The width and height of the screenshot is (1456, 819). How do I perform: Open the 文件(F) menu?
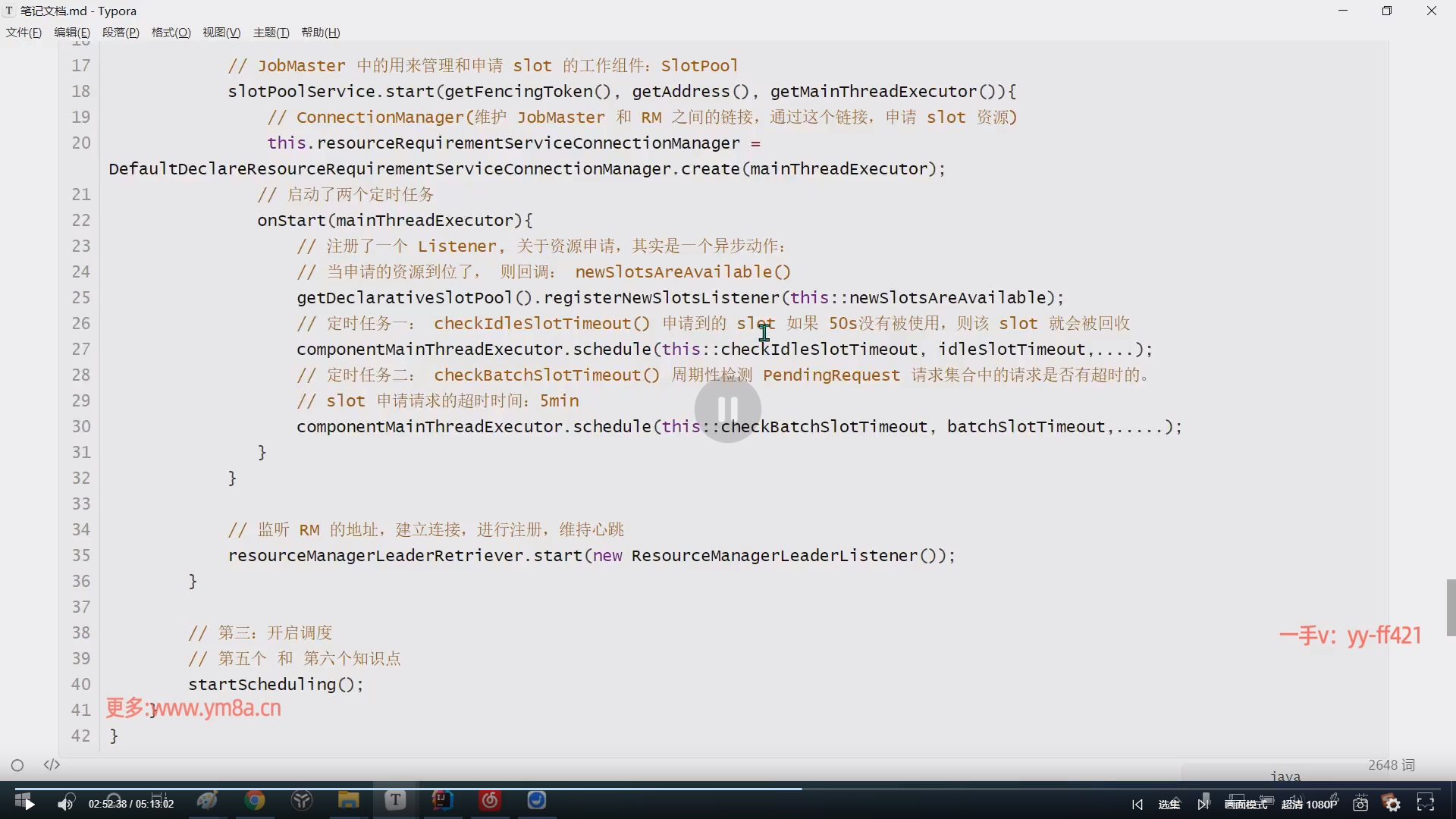click(24, 33)
